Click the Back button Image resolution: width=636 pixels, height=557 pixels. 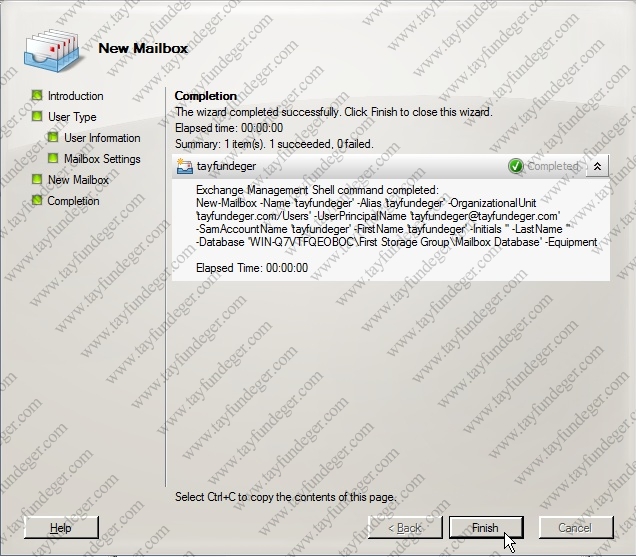pyautogui.click(x=405, y=527)
